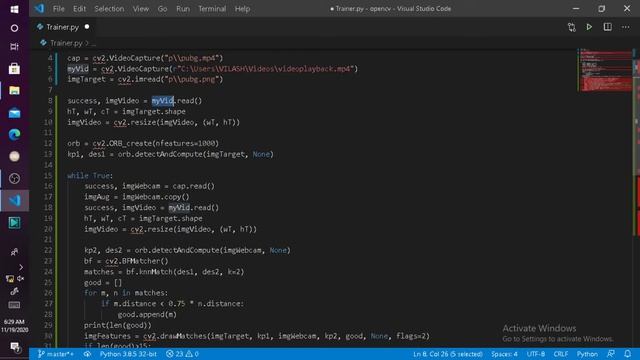
Task: Open the View menu
Action: 140,9
